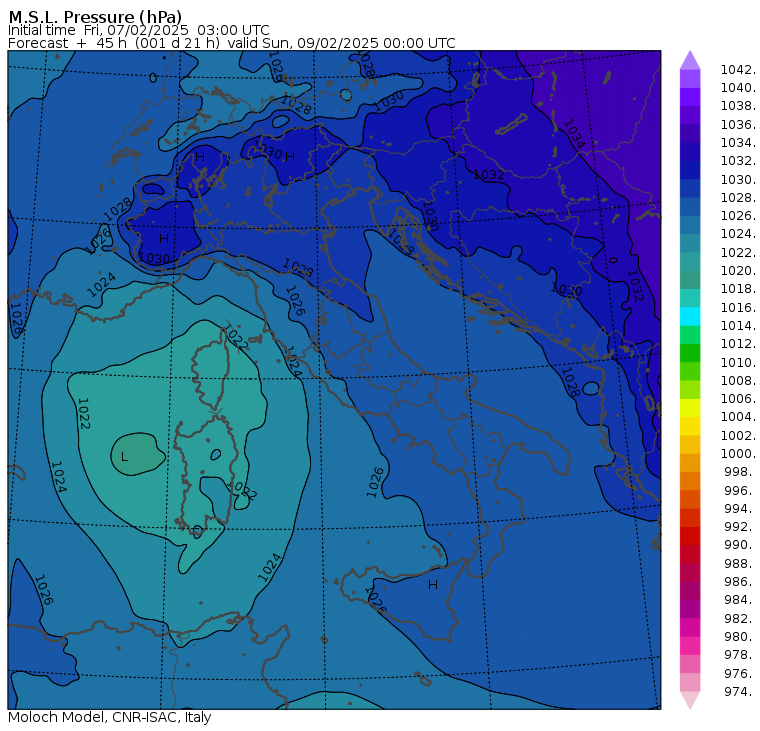Pick the orange swatch between 996 and 998
This screenshot has height=731, width=760.
coord(690,481)
